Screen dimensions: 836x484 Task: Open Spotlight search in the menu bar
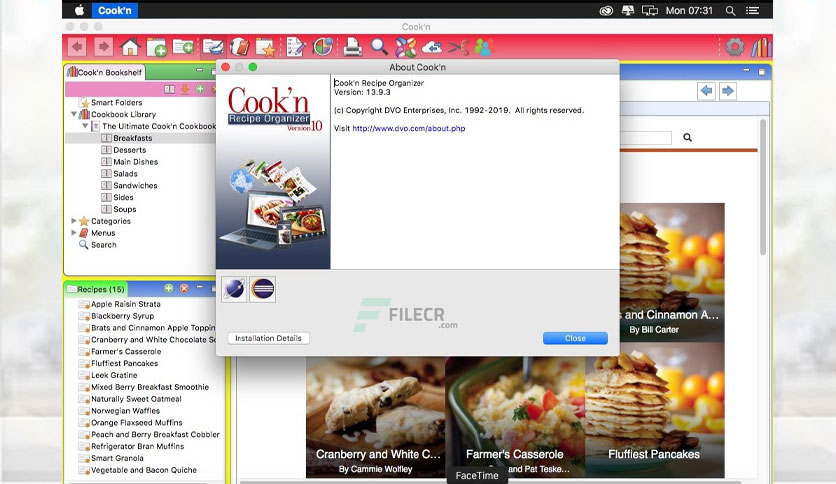coord(730,10)
